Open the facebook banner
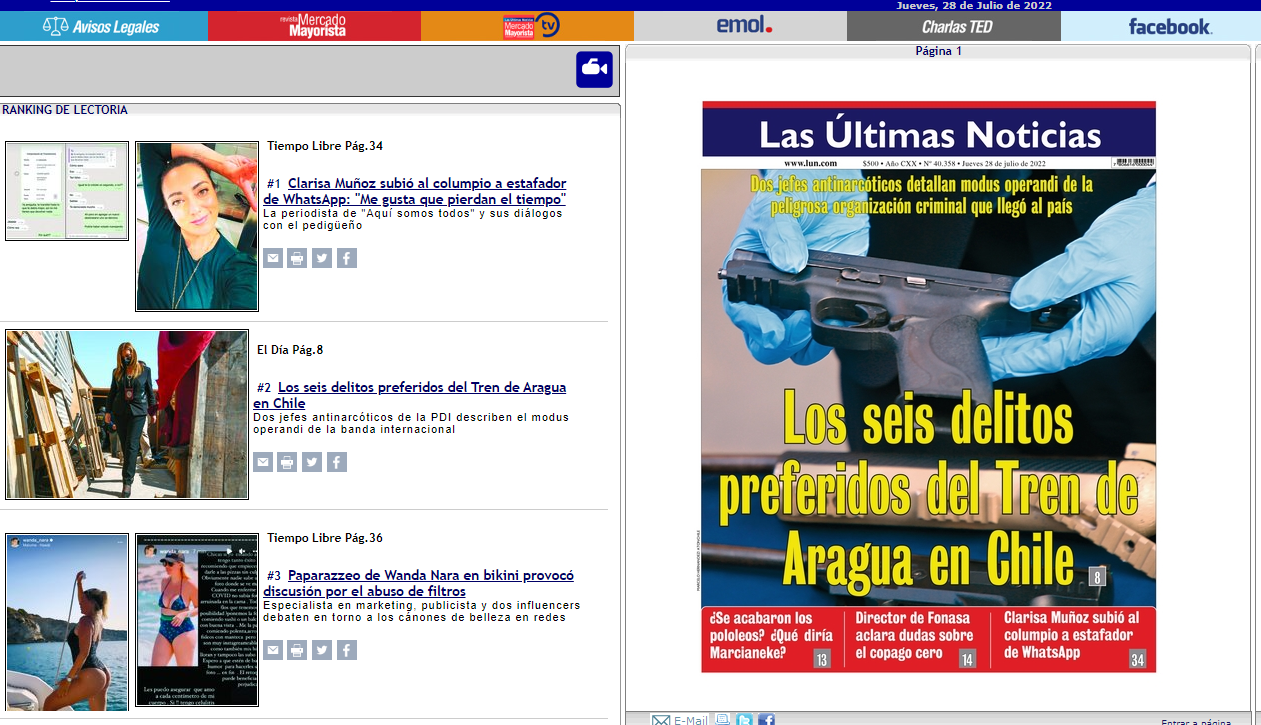The height and width of the screenshot is (725, 1261). coord(1160,26)
